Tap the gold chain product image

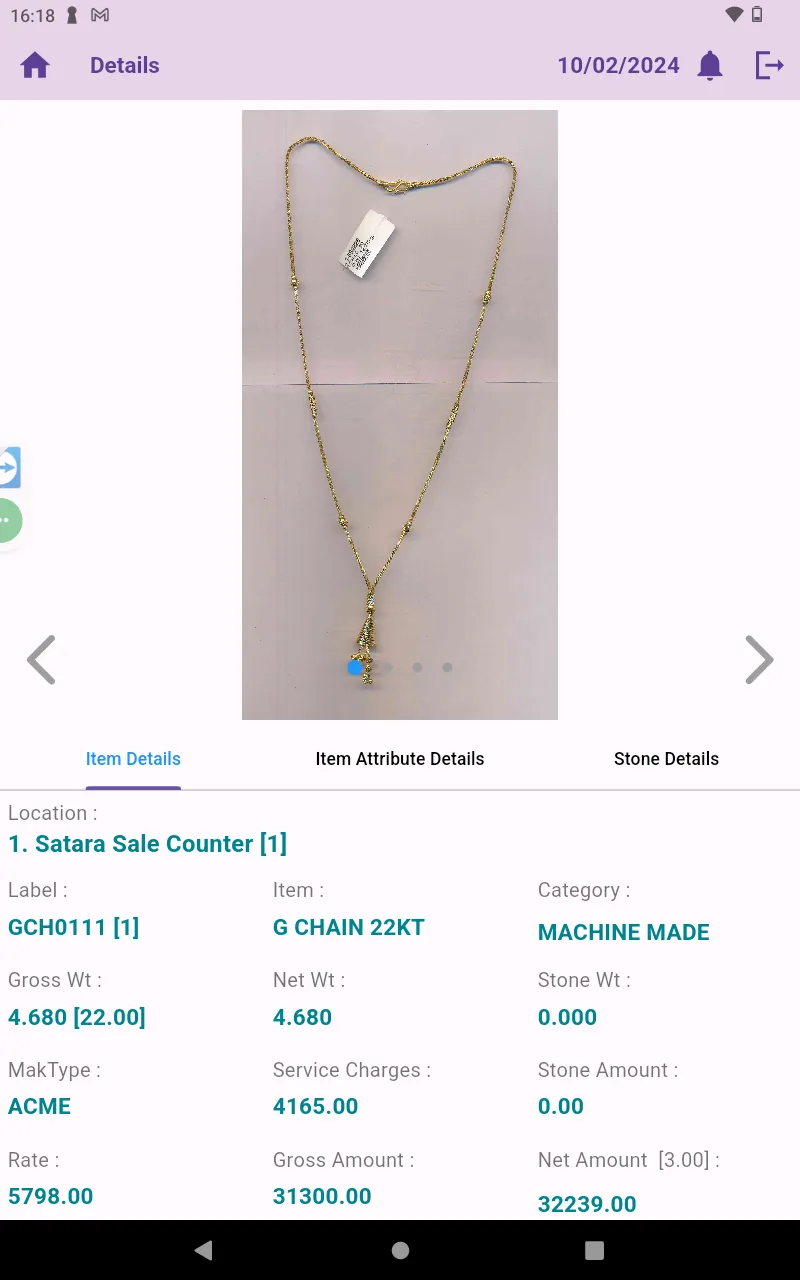click(400, 415)
